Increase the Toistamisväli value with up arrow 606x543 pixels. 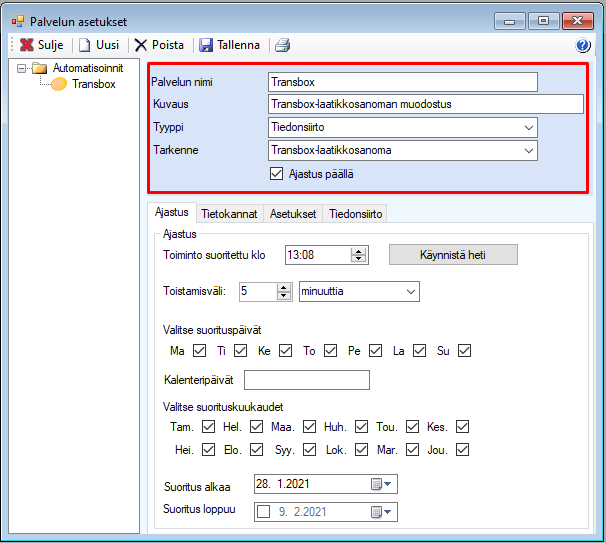pos(284,287)
